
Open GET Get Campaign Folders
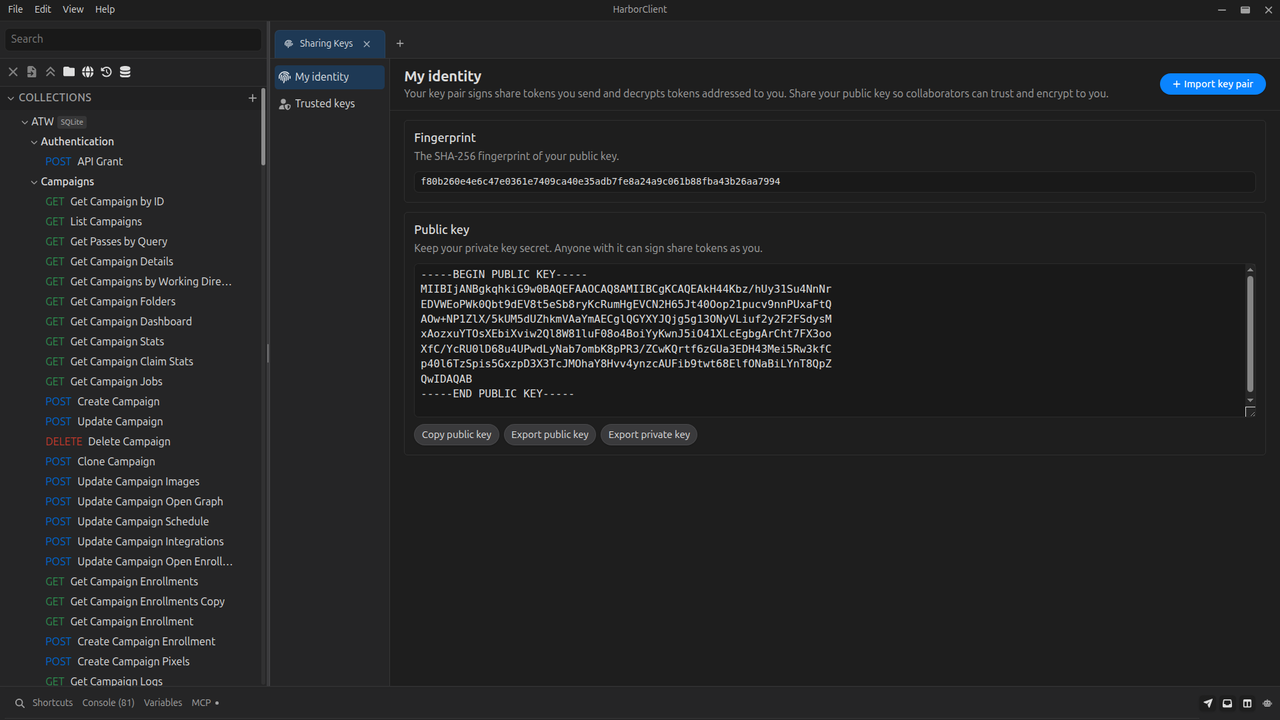[x=111, y=302]
